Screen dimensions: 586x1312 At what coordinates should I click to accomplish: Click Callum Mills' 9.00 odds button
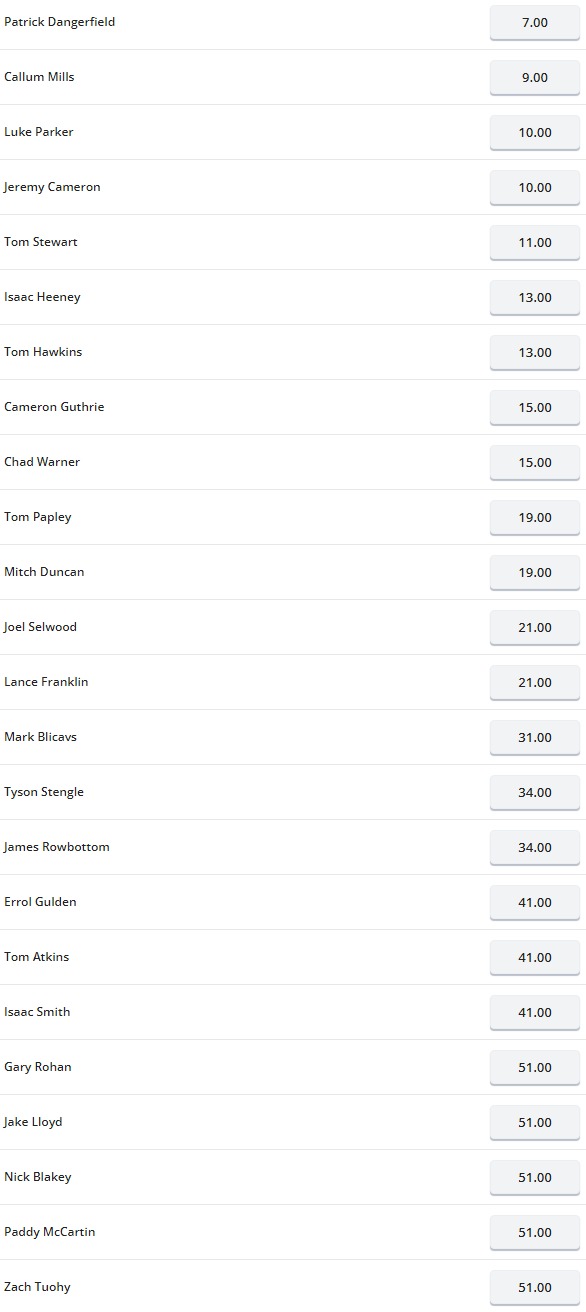535,77
